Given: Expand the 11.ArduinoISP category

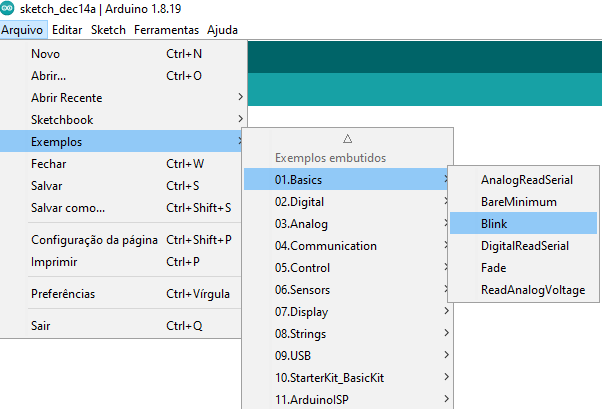Looking at the screenshot, I should [347, 399].
